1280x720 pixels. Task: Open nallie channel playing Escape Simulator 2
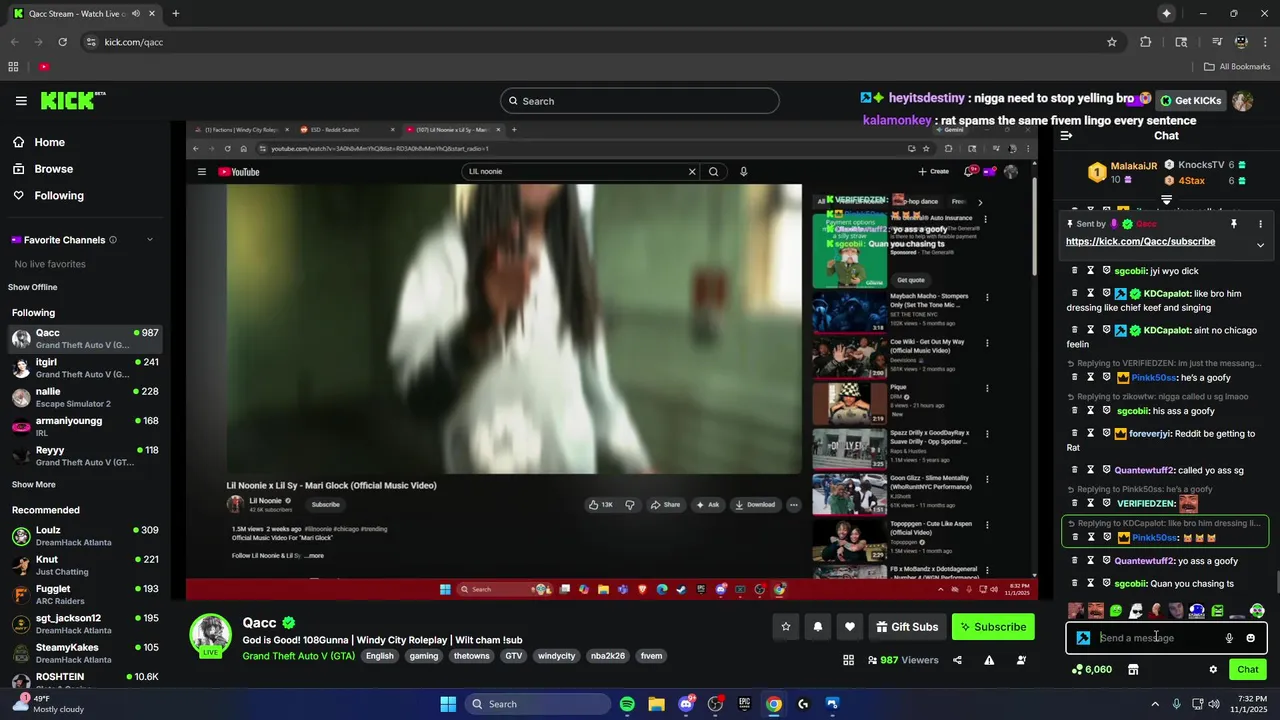(x=85, y=397)
